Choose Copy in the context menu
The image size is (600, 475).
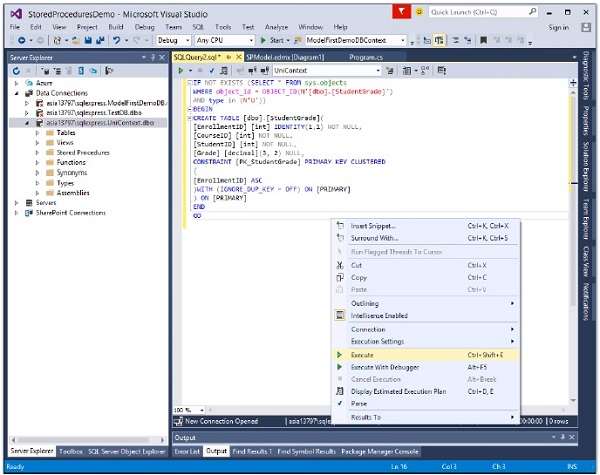tap(358, 277)
